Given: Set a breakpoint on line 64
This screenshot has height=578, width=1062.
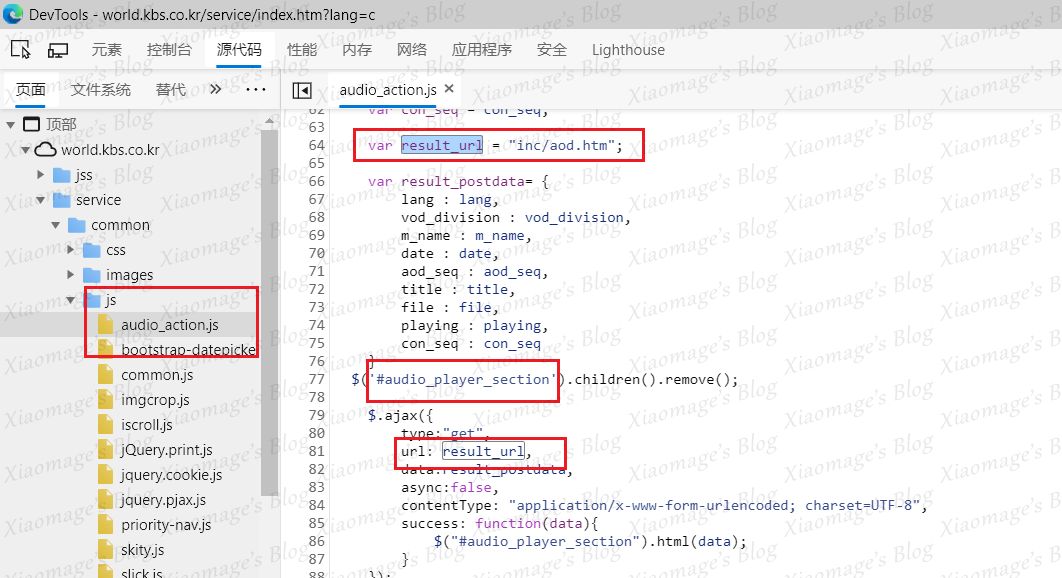Looking at the screenshot, I should [x=317, y=145].
